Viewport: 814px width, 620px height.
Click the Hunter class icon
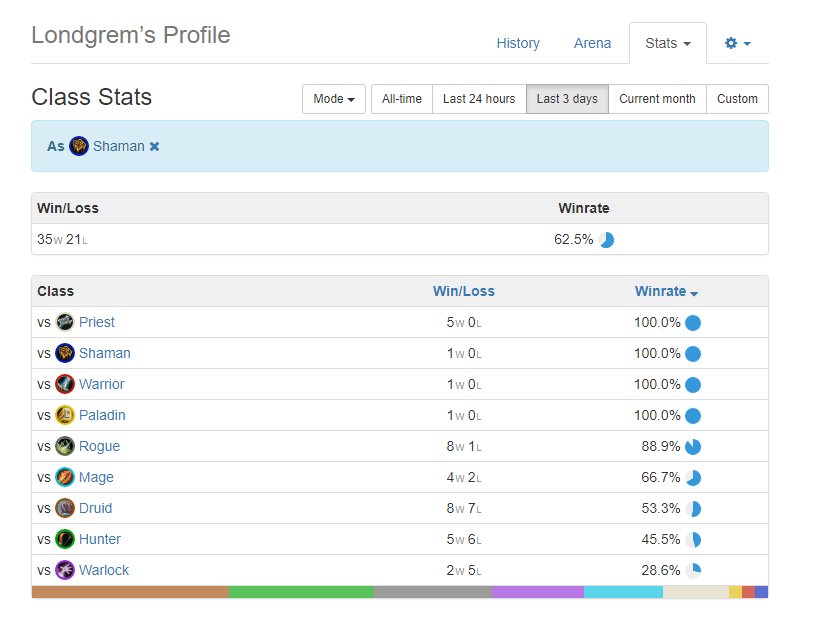click(65, 539)
